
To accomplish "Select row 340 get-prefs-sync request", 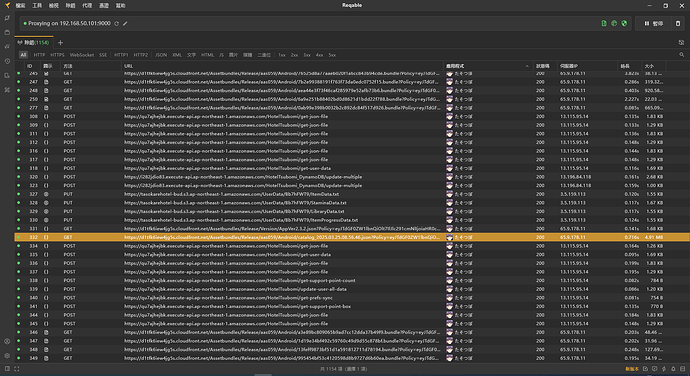I will (352, 298).
